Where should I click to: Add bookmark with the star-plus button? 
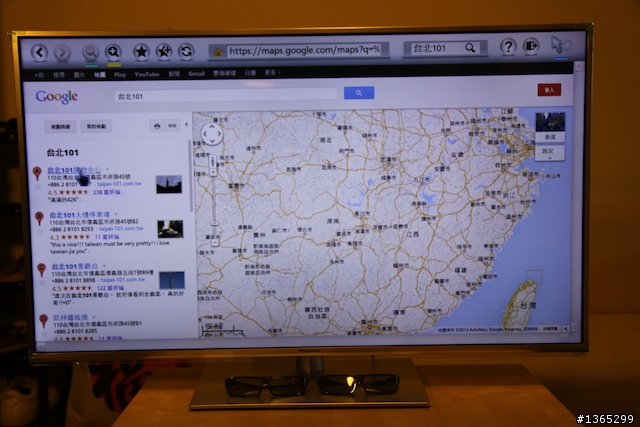point(164,51)
